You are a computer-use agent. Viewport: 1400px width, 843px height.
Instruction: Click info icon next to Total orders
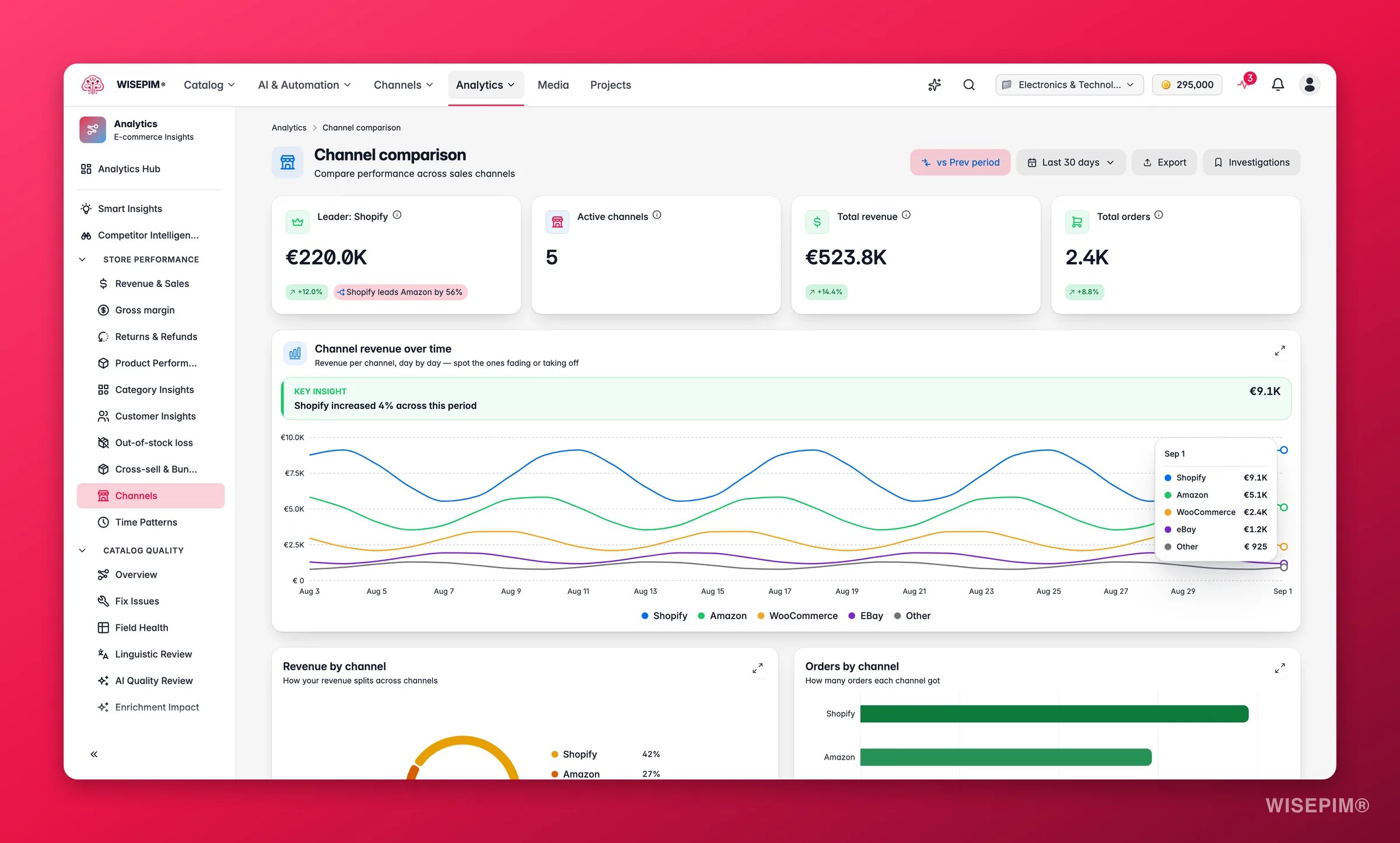(x=1158, y=215)
